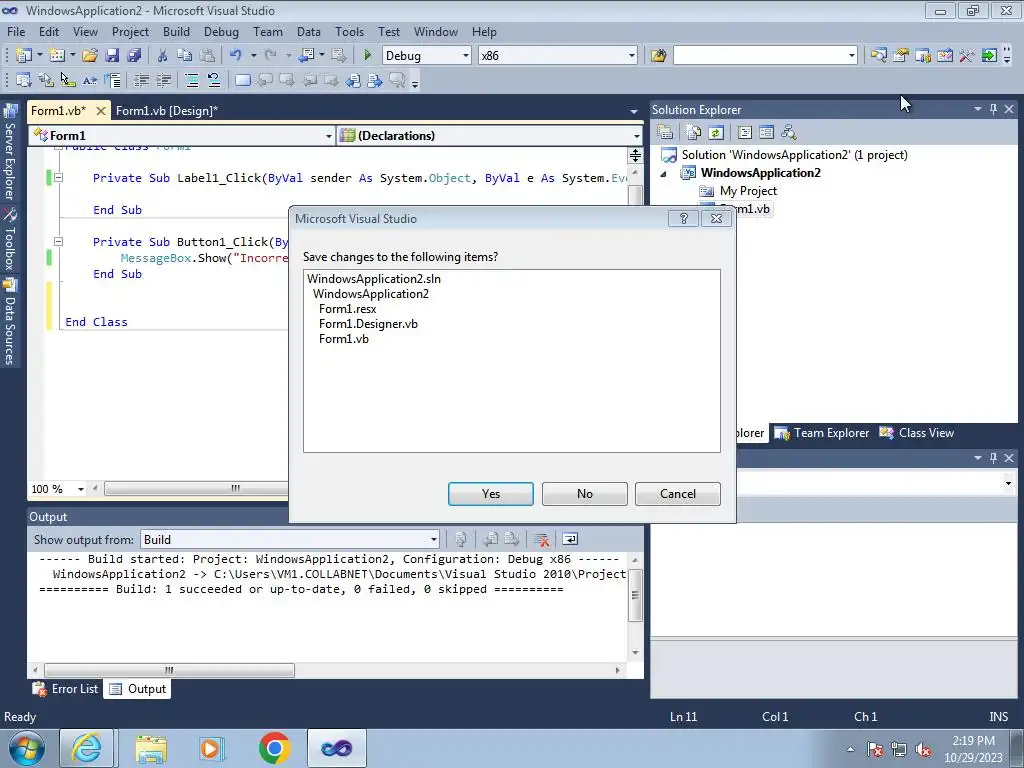Select Form1.Designer.vb in the dialog list
The height and width of the screenshot is (768, 1024).
point(368,324)
